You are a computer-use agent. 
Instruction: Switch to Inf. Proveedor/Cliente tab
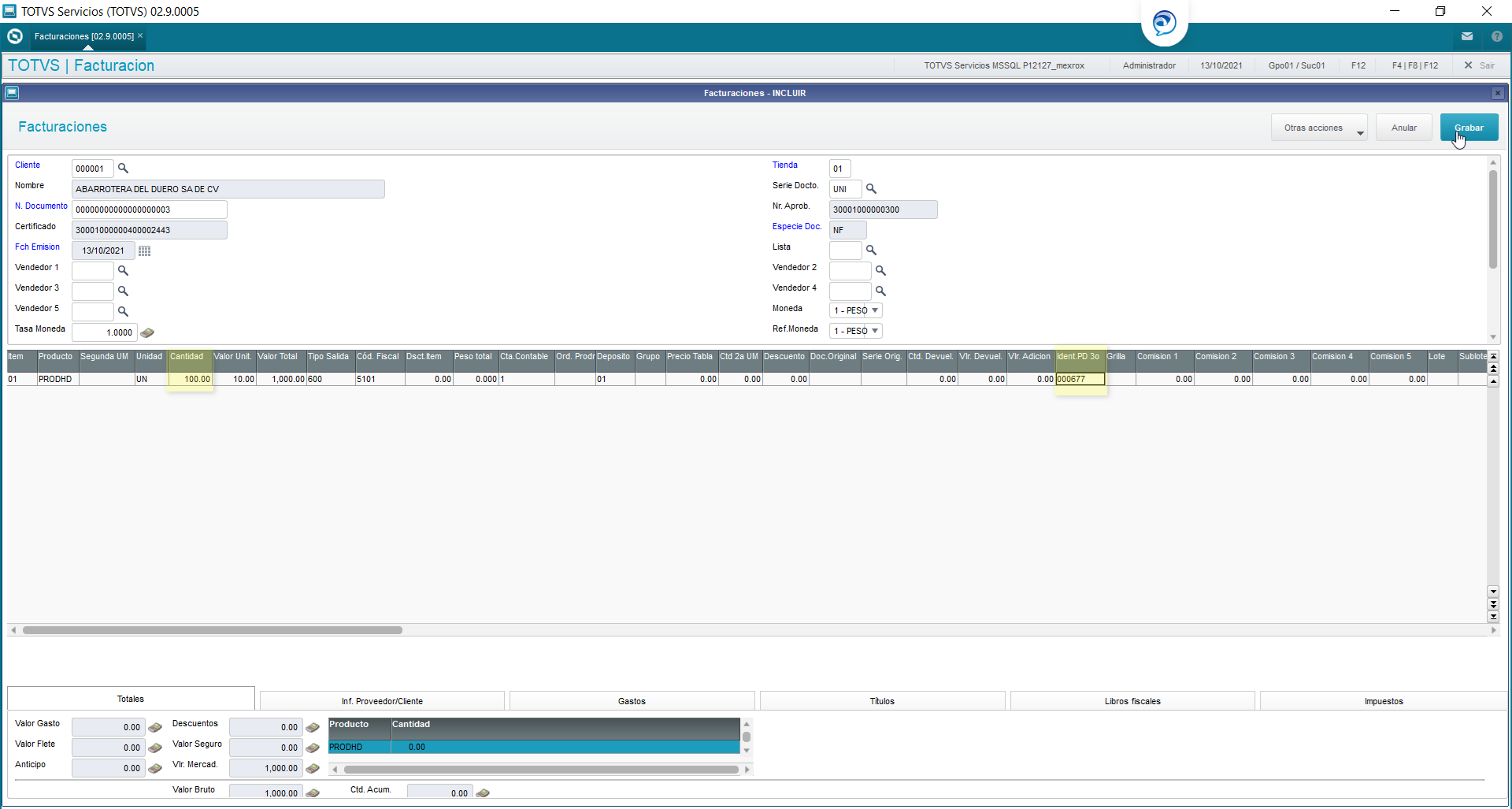point(382,701)
